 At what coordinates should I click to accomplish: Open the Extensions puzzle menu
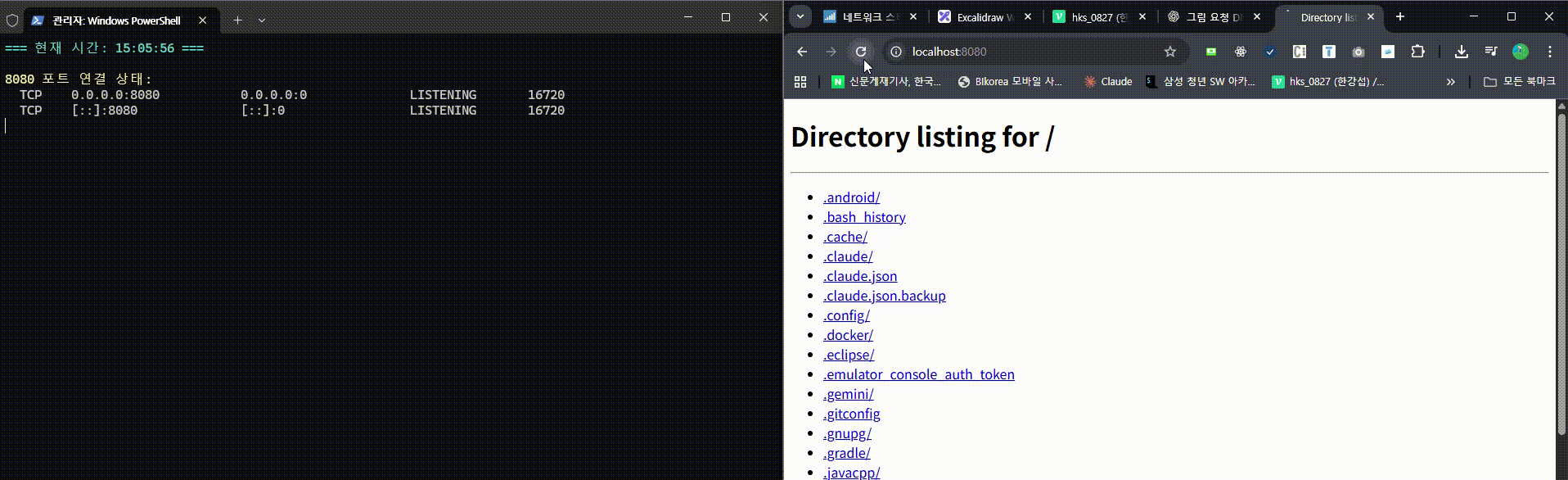coord(1418,52)
